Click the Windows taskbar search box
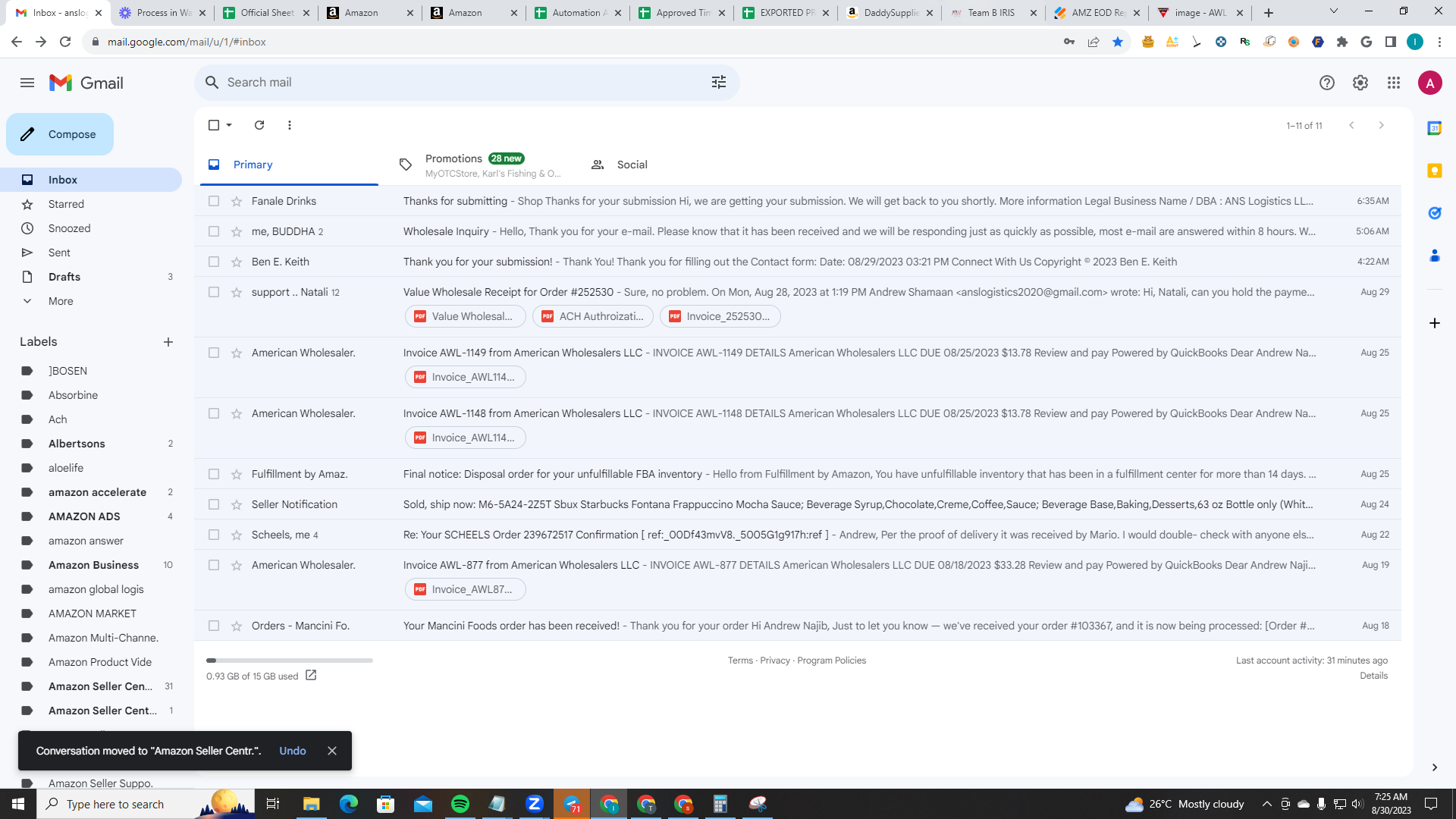 pyautogui.click(x=146, y=804)
